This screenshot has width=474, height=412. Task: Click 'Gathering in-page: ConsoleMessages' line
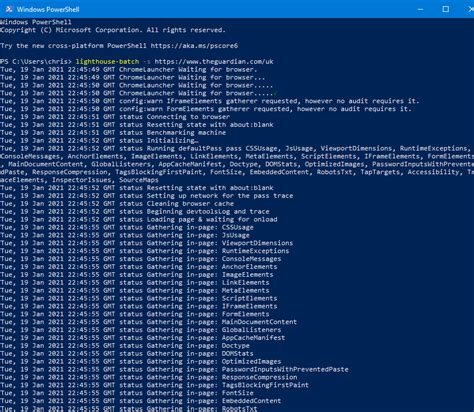click(141, 259)
